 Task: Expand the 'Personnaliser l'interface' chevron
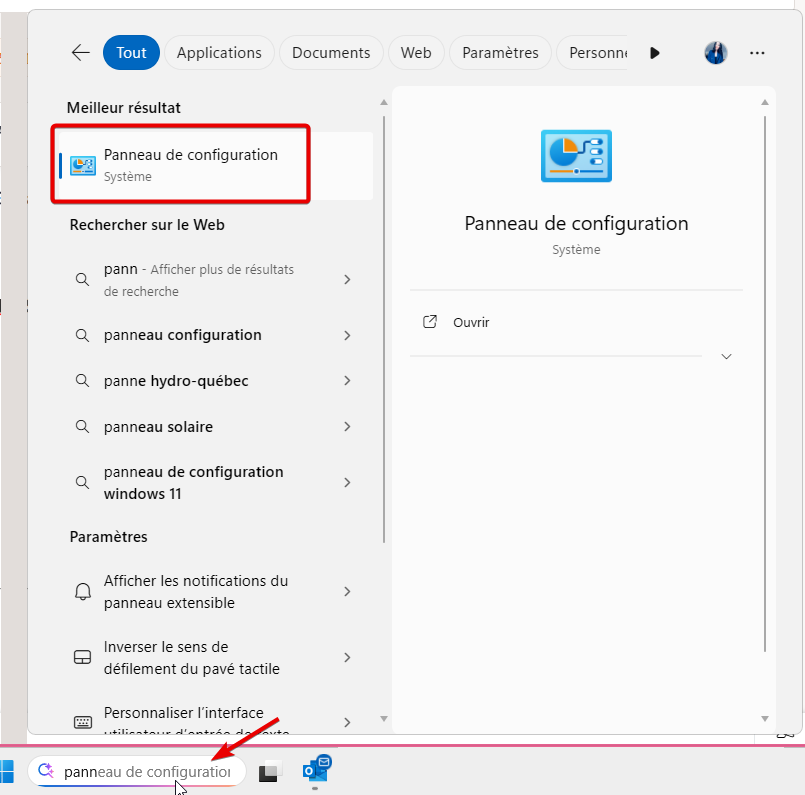[x=347, y=723]
